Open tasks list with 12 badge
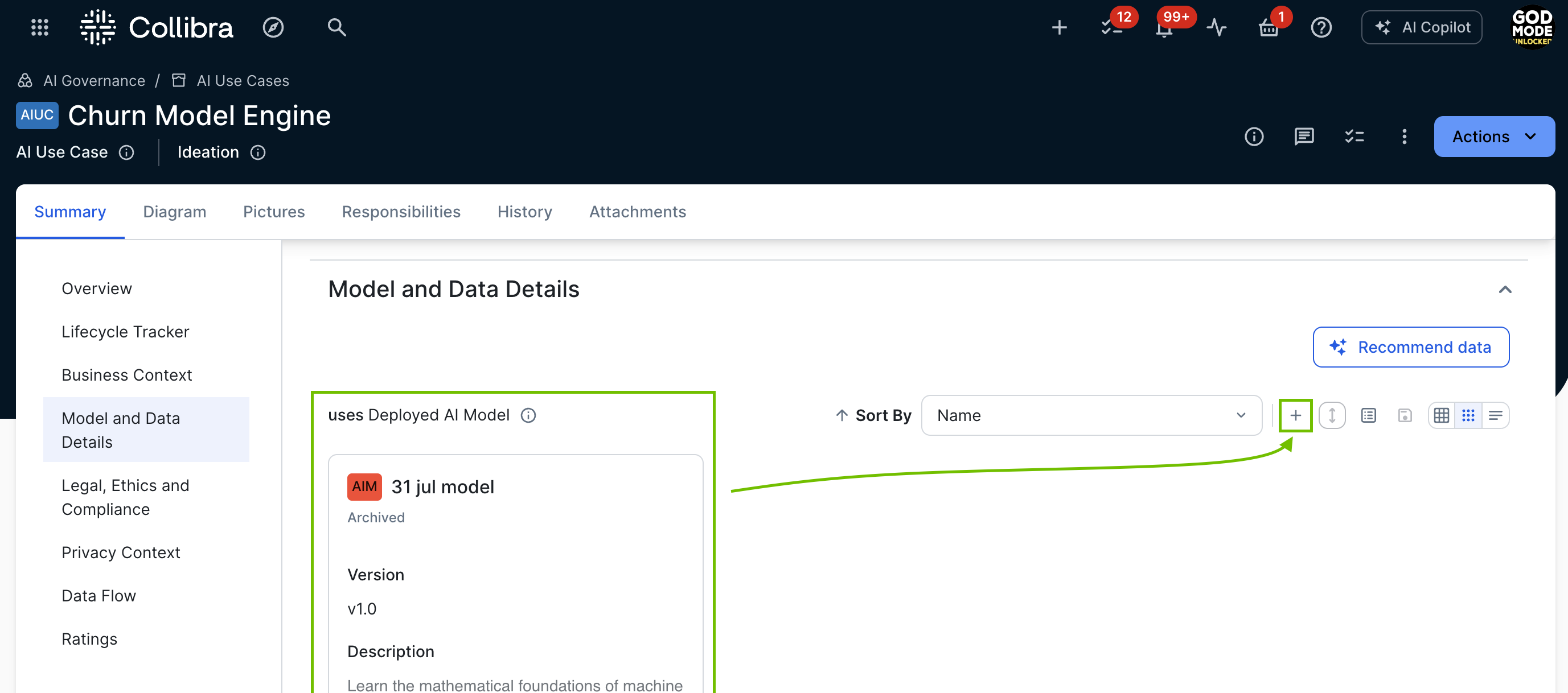Image resolution: width=1568 pixels, height=693 pixels. (x=1111, y=27)
